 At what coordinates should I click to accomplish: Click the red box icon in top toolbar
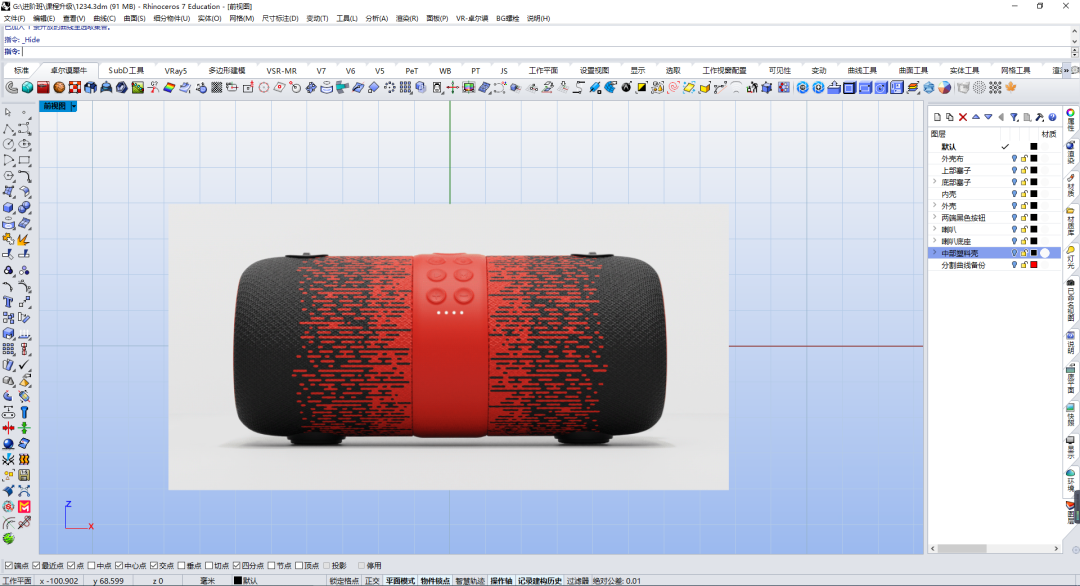coord(43,87)
